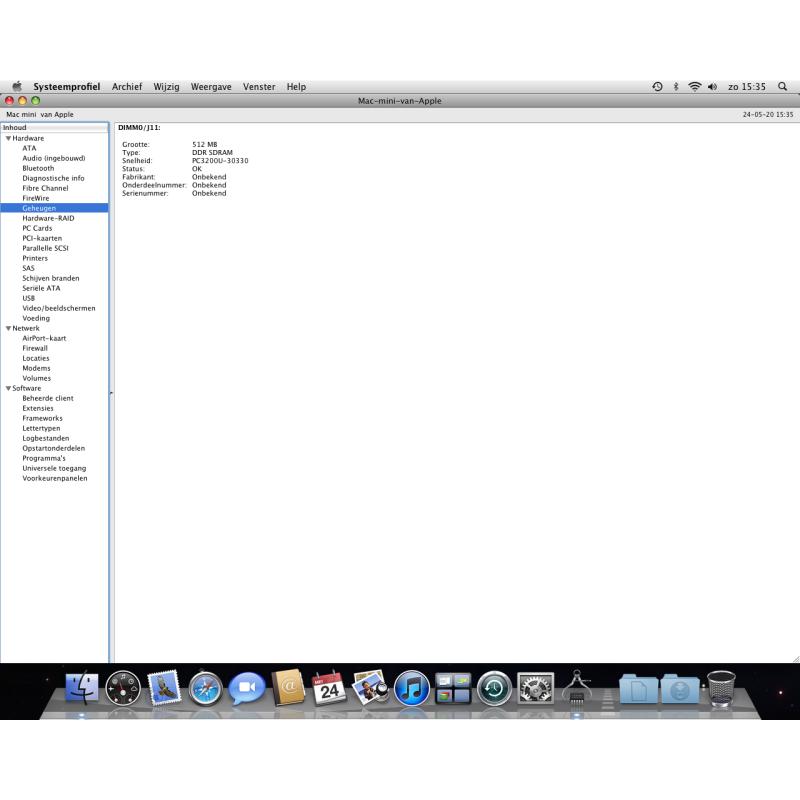The width and height of the screenshot is (800, 800).
Task: Open the Trash in Dock
Action: 721,689
